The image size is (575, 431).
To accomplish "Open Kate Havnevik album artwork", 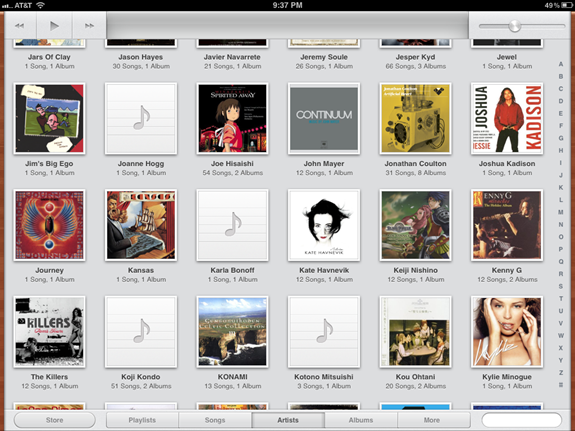I will [324, 225].
